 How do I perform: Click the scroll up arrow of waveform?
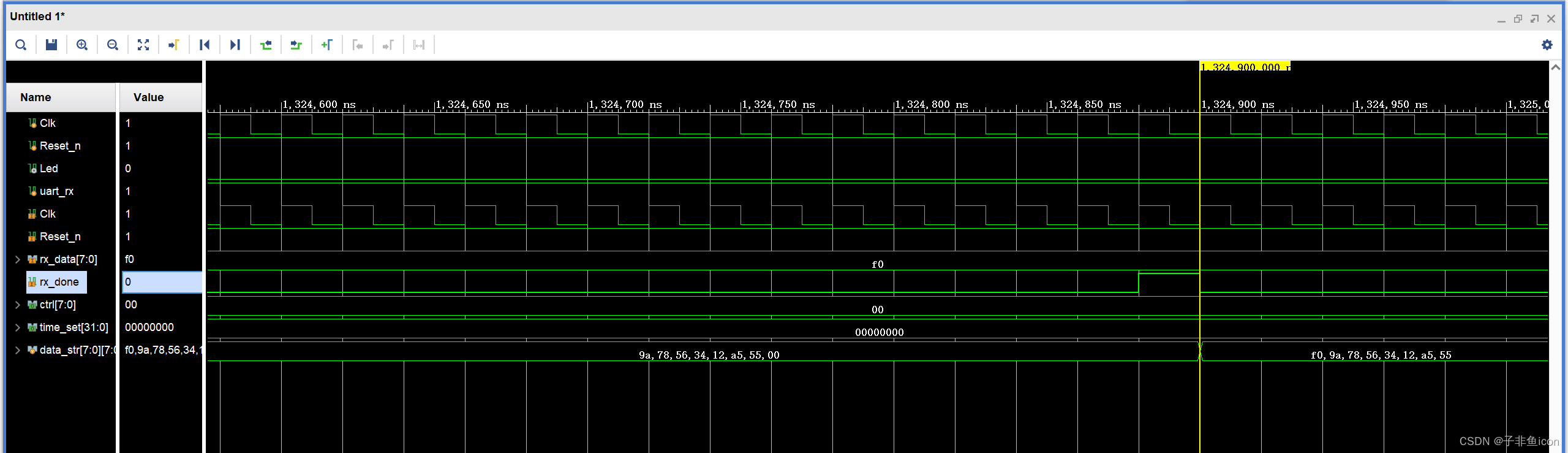point(1556,68)
